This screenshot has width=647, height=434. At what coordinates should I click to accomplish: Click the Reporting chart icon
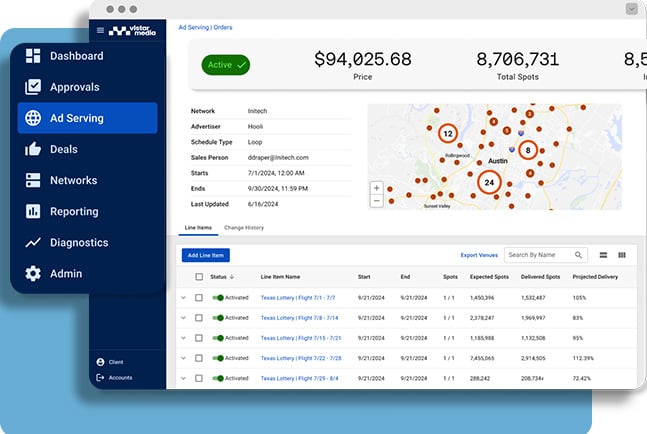[x=33, y=211]
